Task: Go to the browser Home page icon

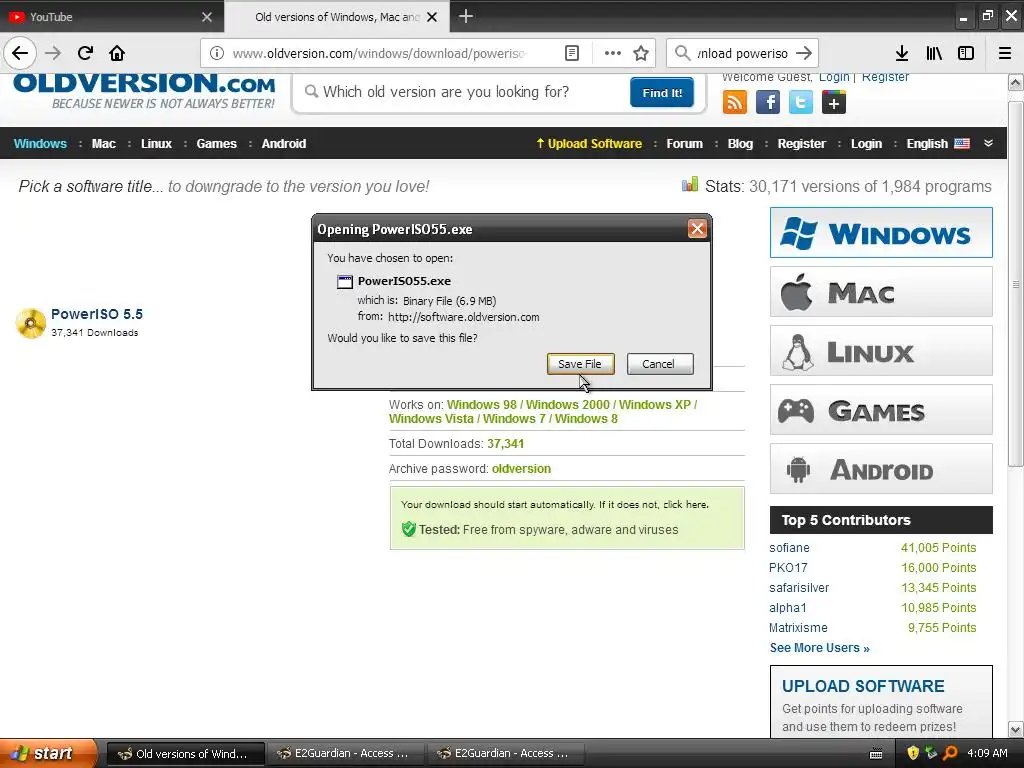Action: (x=117, y=53)
